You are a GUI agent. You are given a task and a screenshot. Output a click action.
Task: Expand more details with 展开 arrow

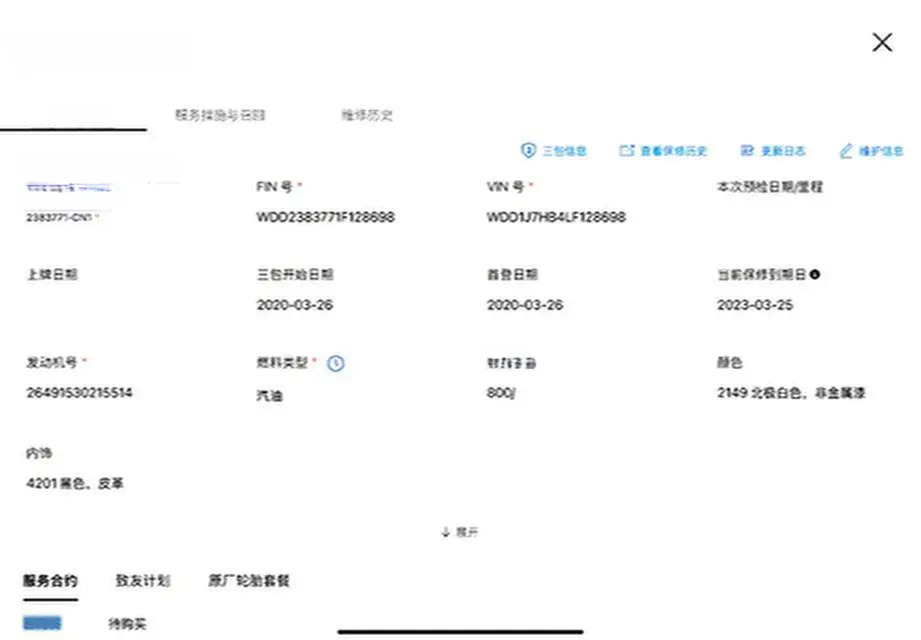click(x=446, y=532)
